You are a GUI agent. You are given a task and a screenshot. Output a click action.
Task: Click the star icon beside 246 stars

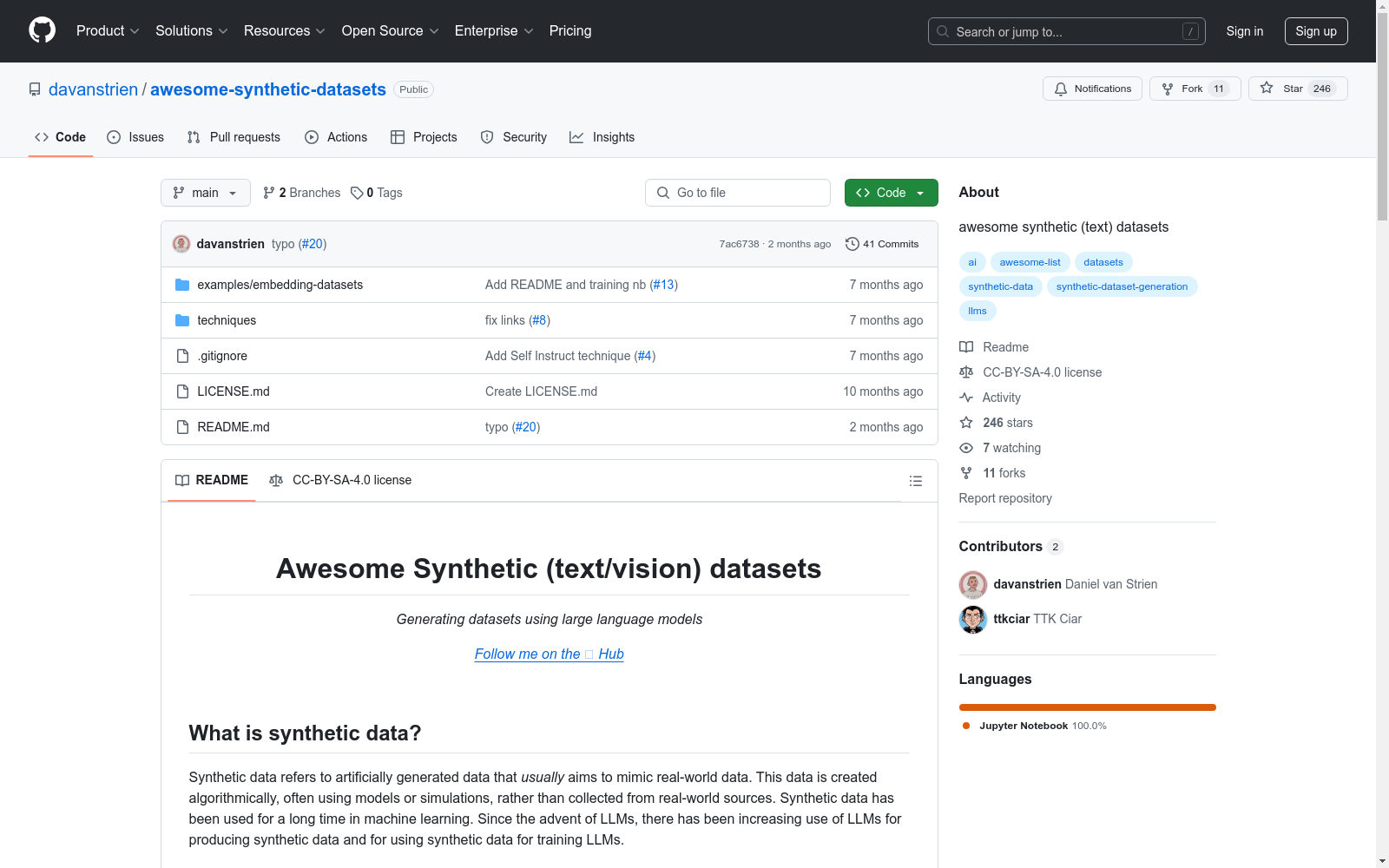(x=966, y=423)
